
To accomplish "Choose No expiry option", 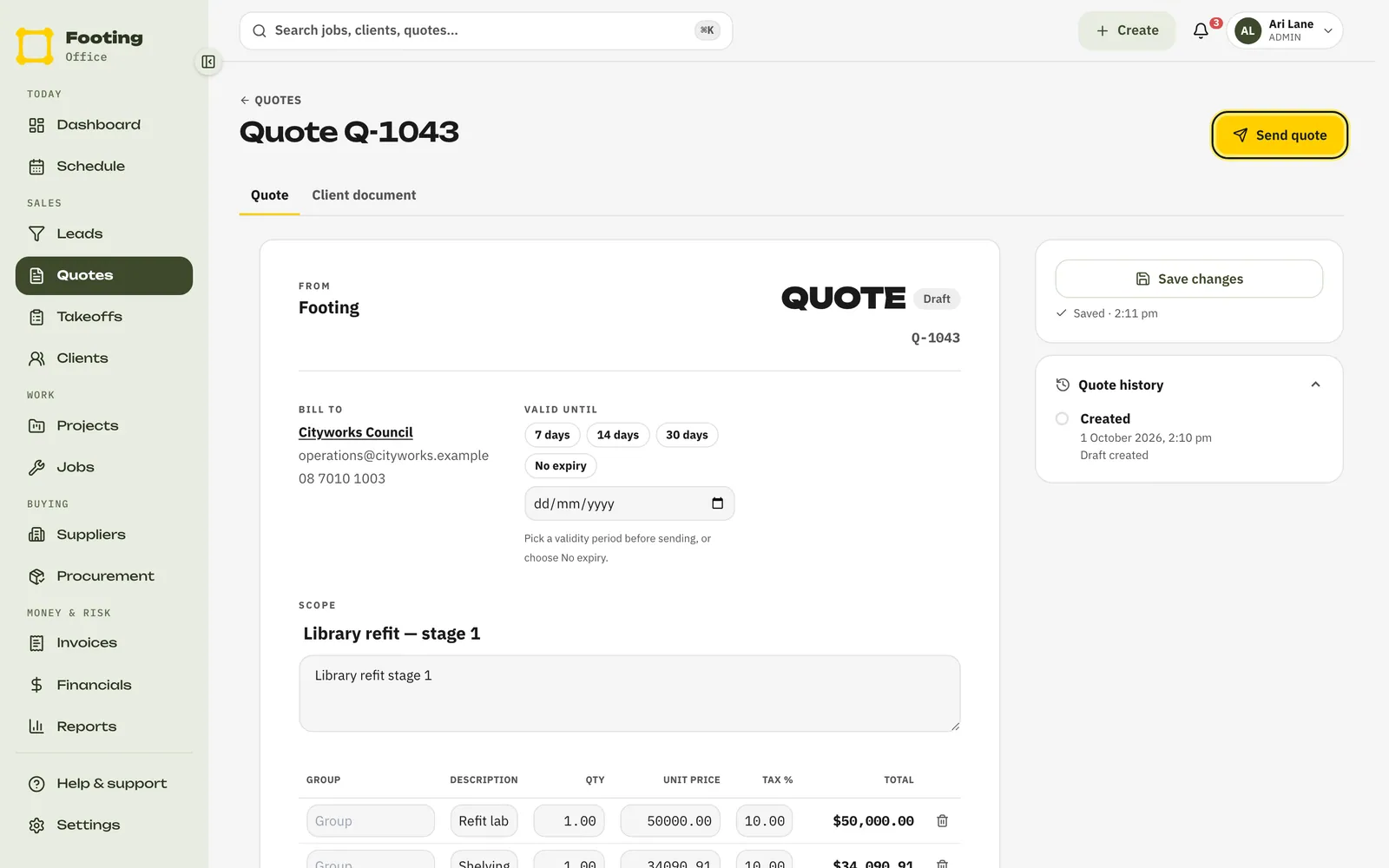I will (x=561, y=466).
